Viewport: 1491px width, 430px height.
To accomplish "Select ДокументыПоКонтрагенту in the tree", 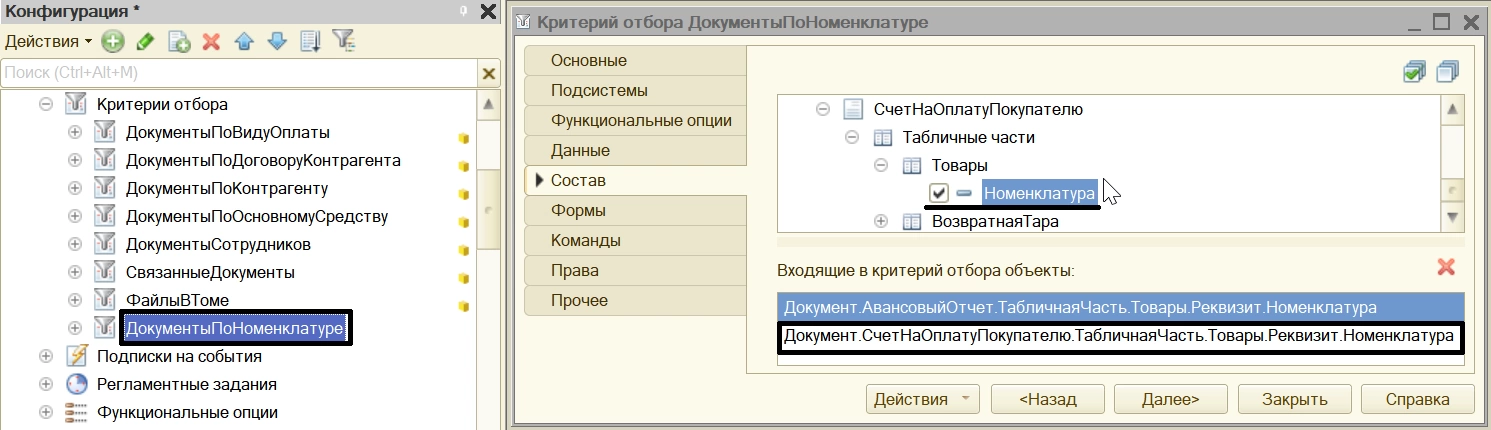I will (x=227, y=188).
